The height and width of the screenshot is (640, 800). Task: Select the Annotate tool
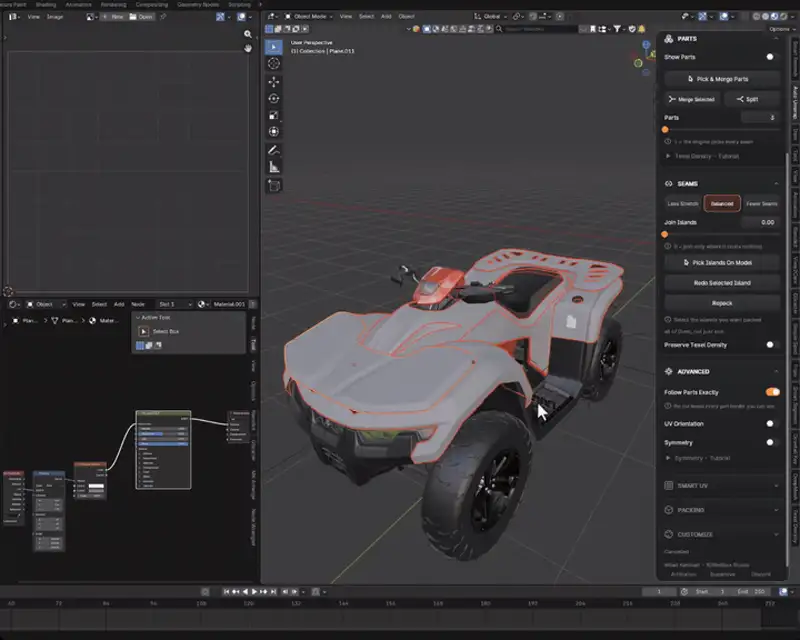(x=274, y=151)
